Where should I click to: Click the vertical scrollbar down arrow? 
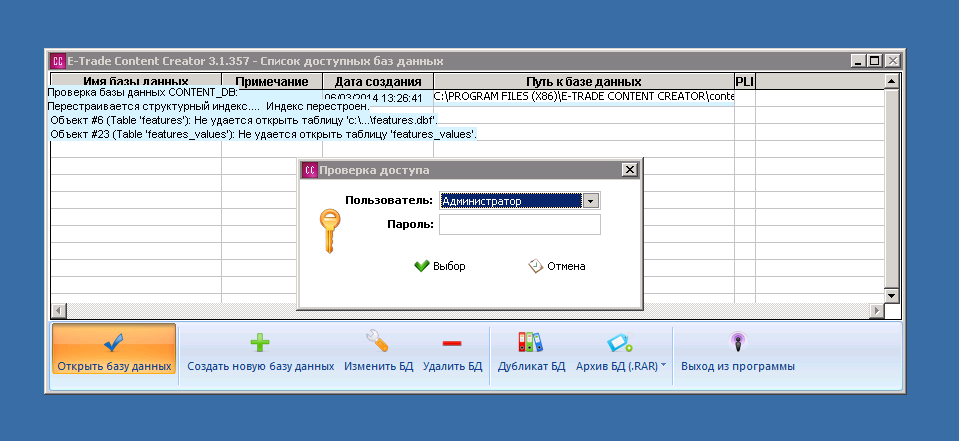click(892, 296)
